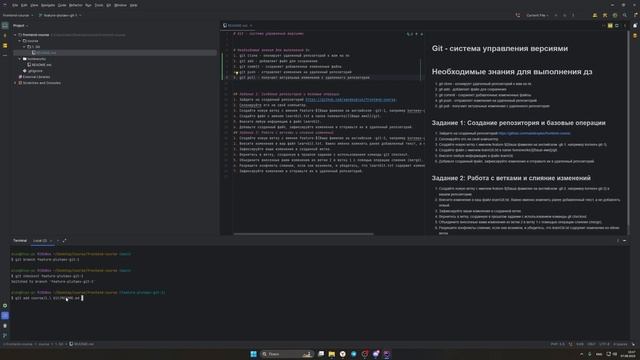Click the intention lightbulb in editor gutter
The width and height of the screenshot is (640, 360).
pos(236,72)
